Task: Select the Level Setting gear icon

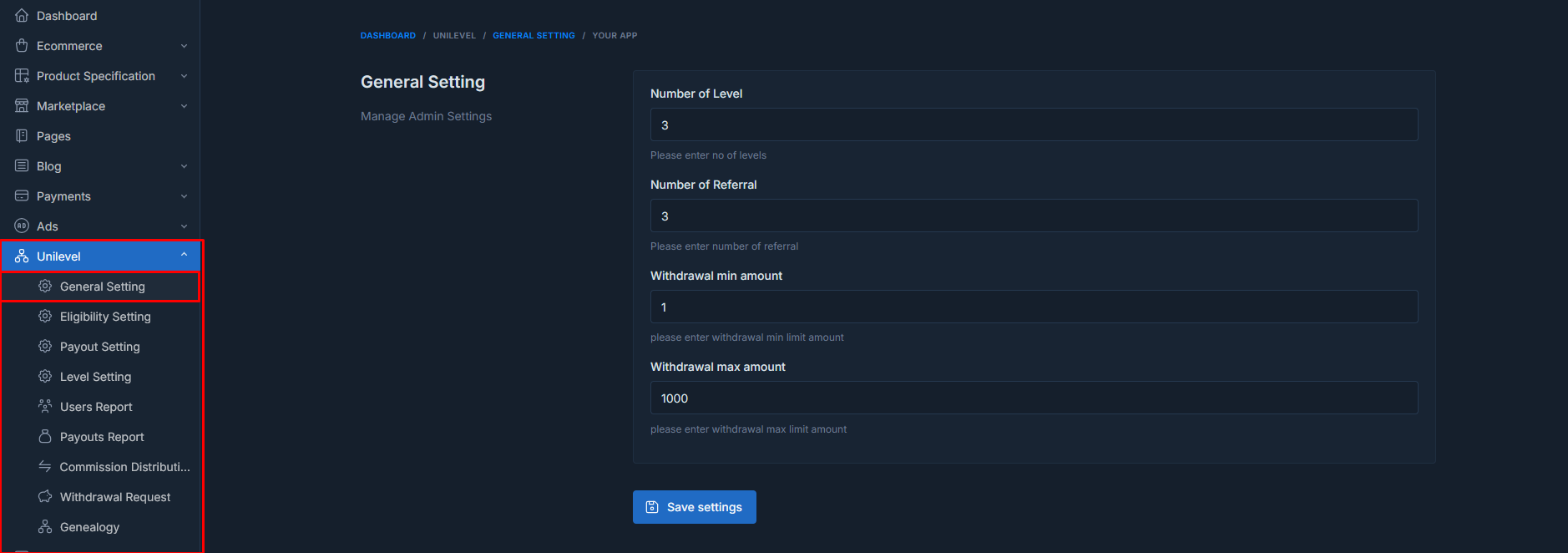Action: [x=45, y=376]
